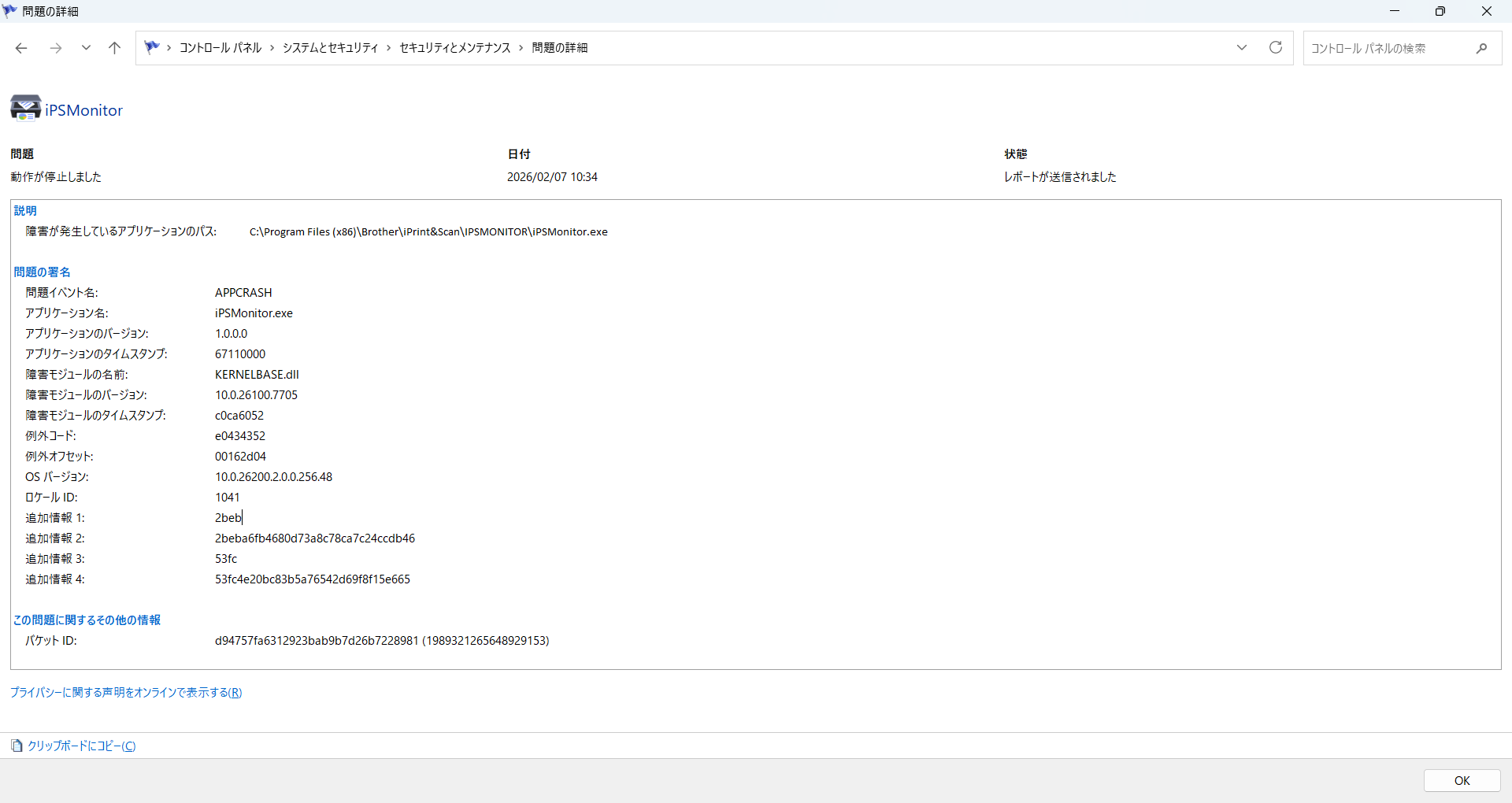Select module timestamp c0ca6052
Screen dimensions: 1512x803
coord(239,416)
